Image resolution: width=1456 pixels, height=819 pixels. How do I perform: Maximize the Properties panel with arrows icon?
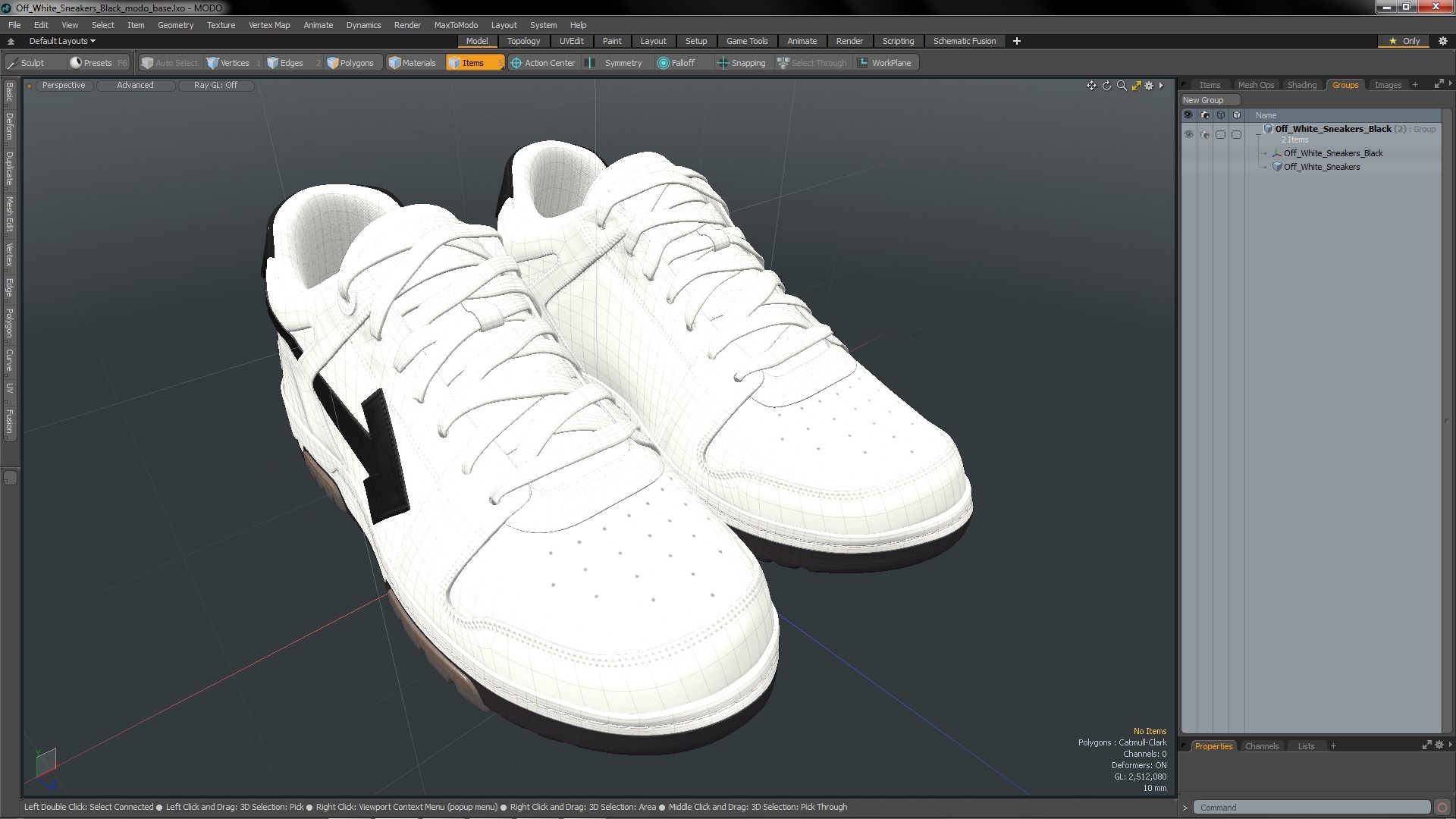[1426, 745]
